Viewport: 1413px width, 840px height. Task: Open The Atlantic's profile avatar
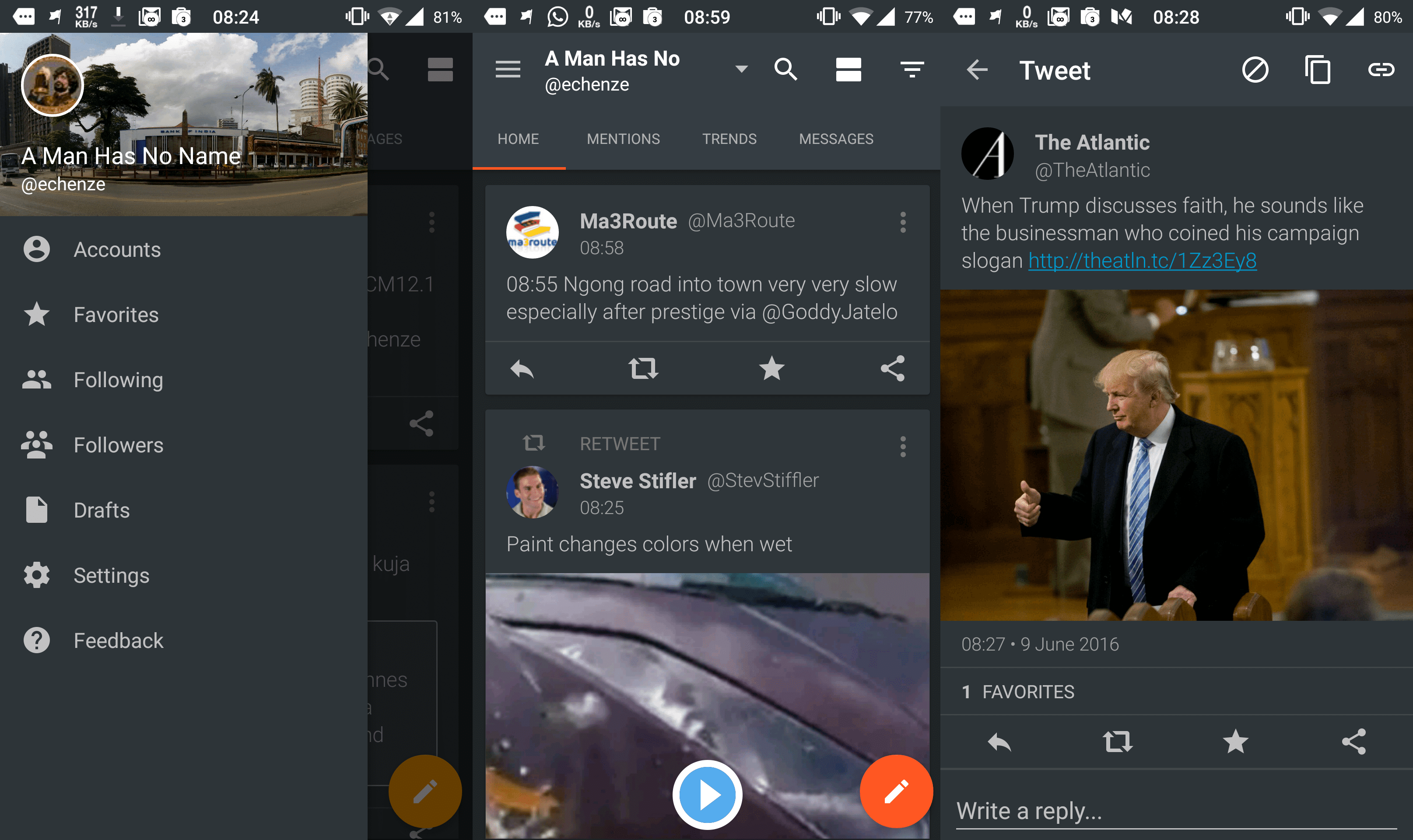click(987, 154)
